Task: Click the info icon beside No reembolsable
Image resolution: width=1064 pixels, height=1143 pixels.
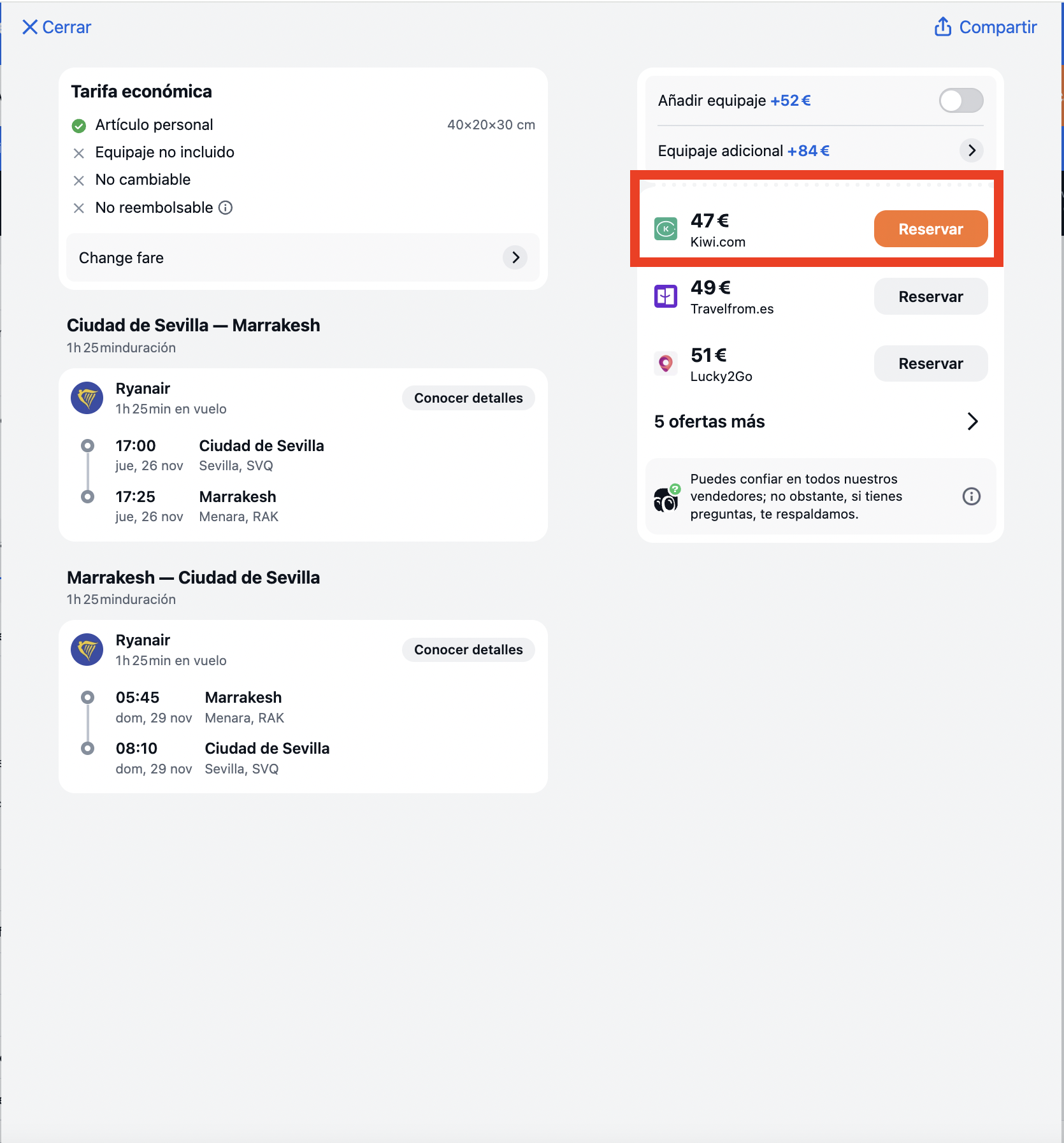Action: click(226, 208)
